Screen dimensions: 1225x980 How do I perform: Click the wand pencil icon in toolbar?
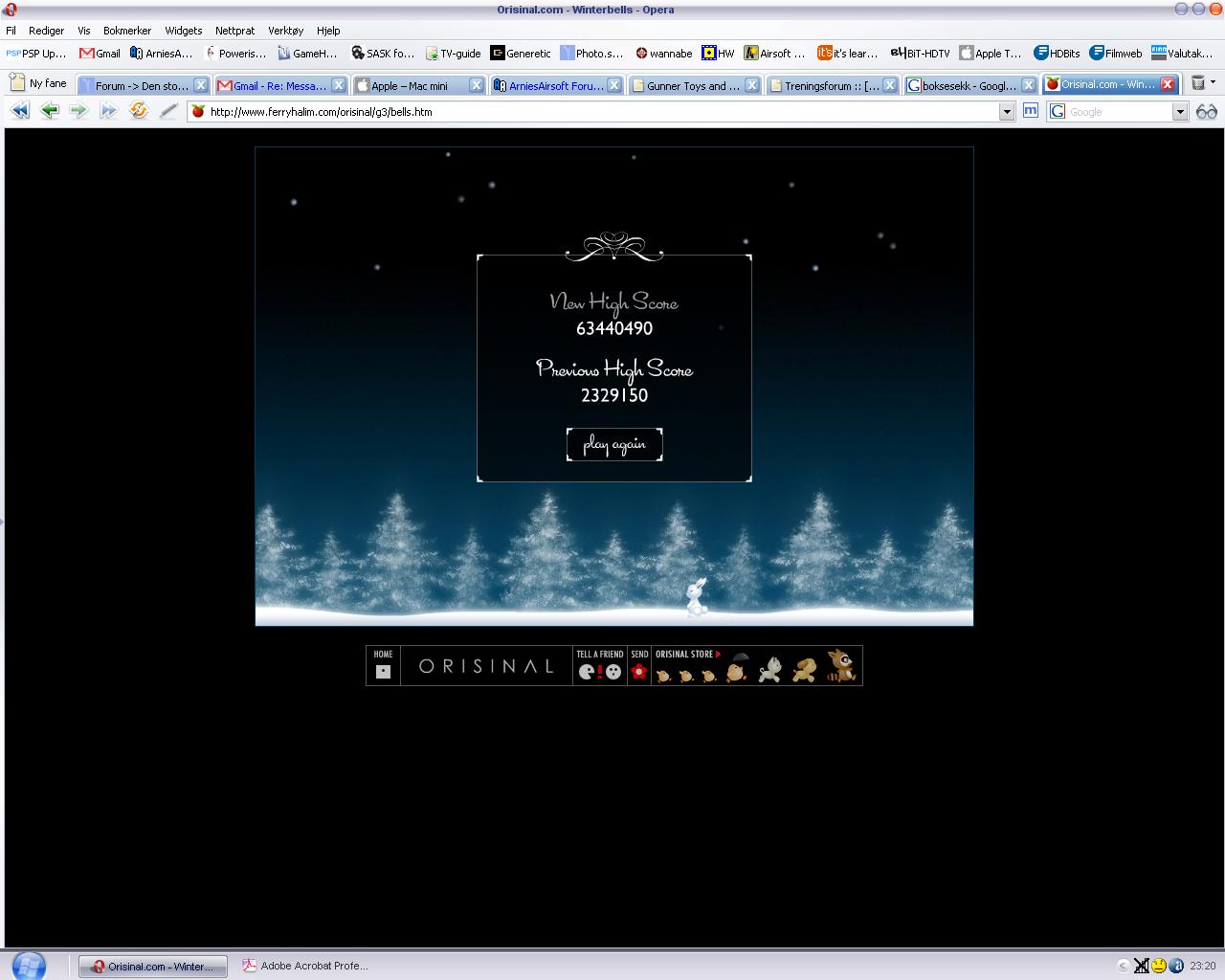[168, 111]
